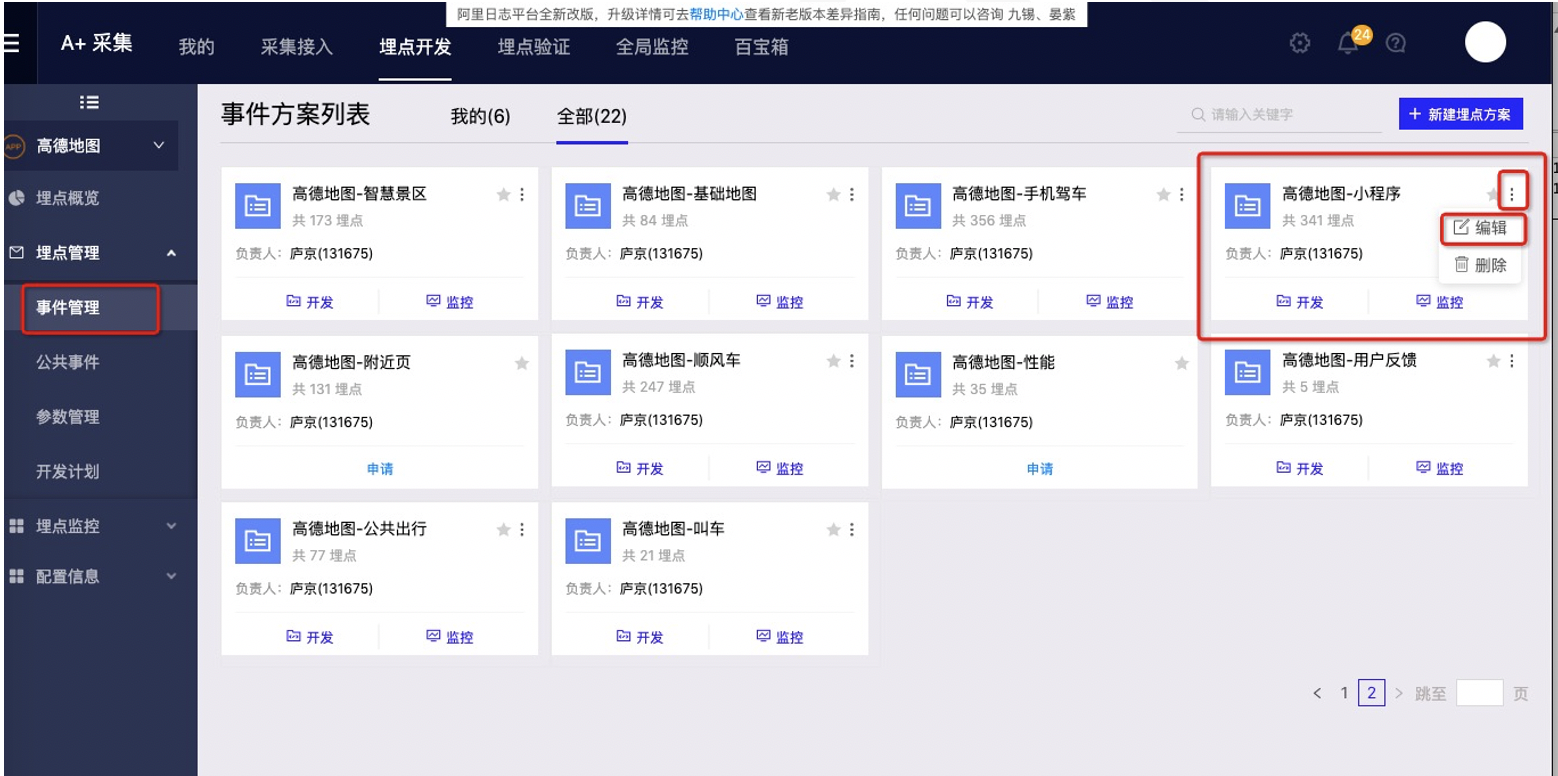Switch to the 采集接入 top navigation tab
This screenshot has width=1558, height=776.
297,47
